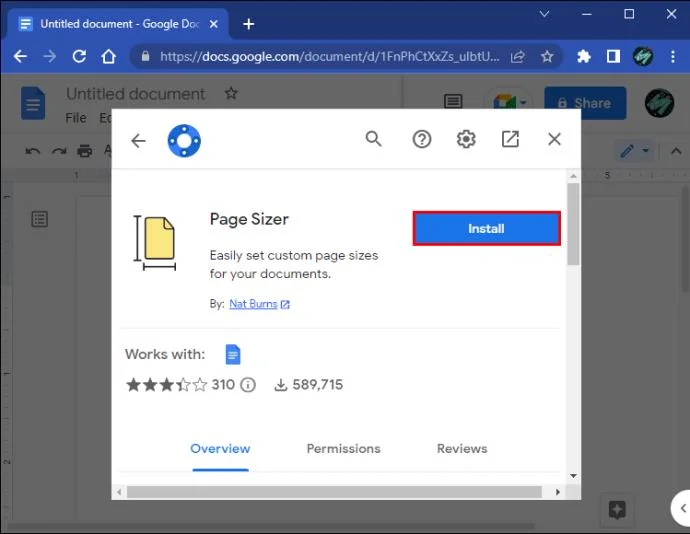
Task: Open editing mode pencil dropdown
Action: pos(634,151)
